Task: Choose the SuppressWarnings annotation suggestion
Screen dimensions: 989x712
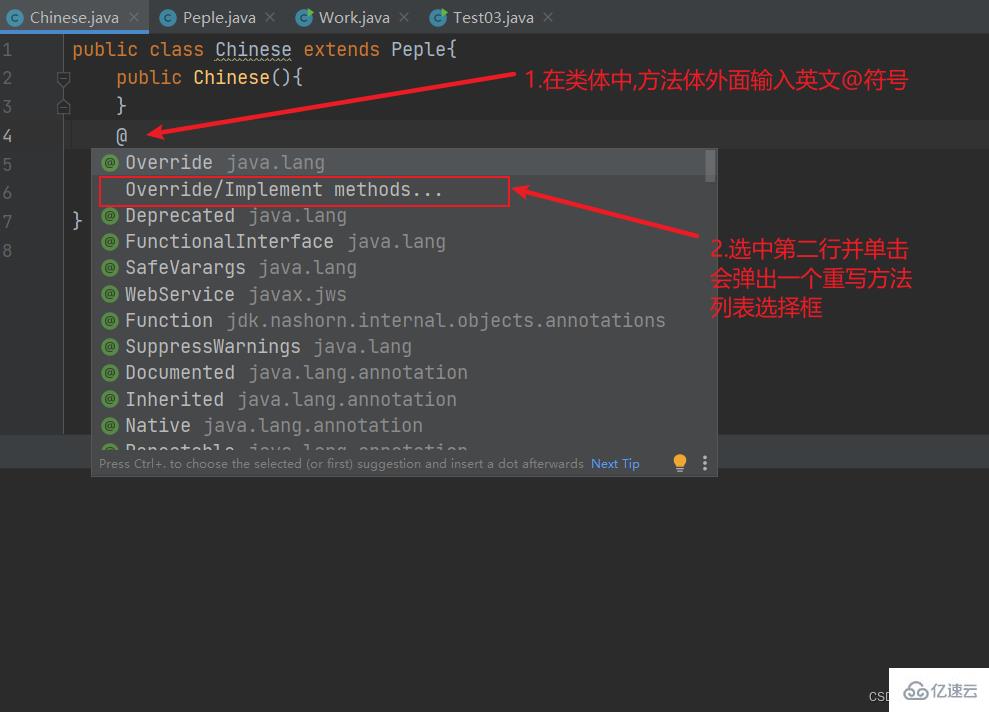Action: 399,347
